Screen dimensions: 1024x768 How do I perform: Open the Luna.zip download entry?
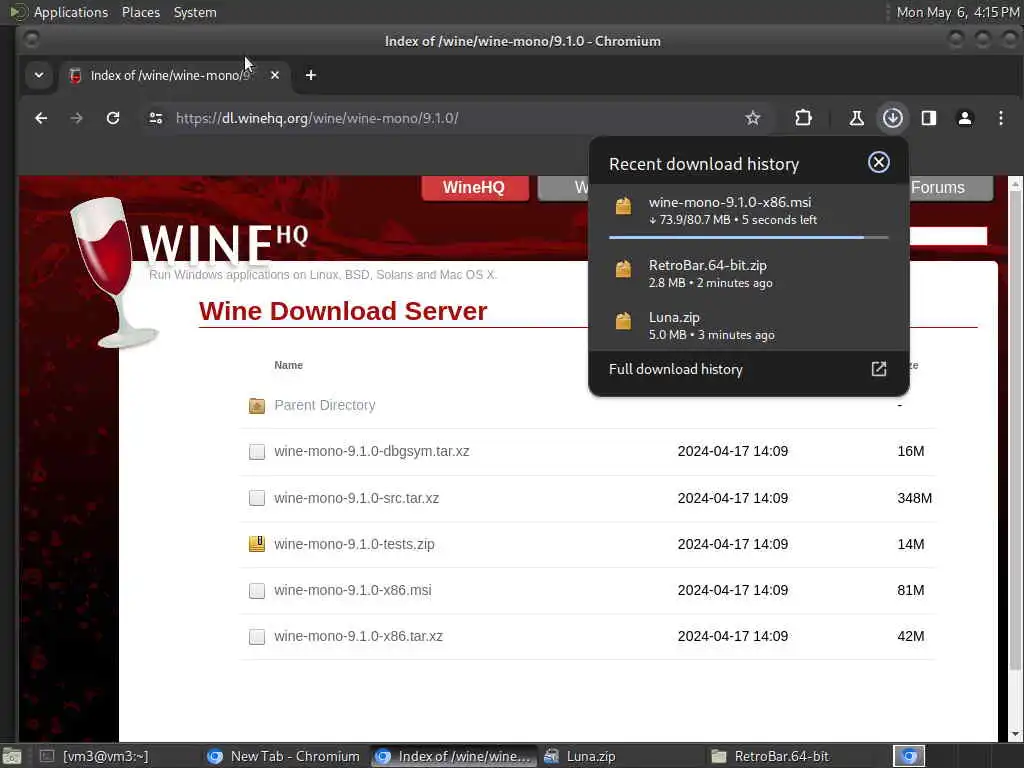[x=748, y=325]
